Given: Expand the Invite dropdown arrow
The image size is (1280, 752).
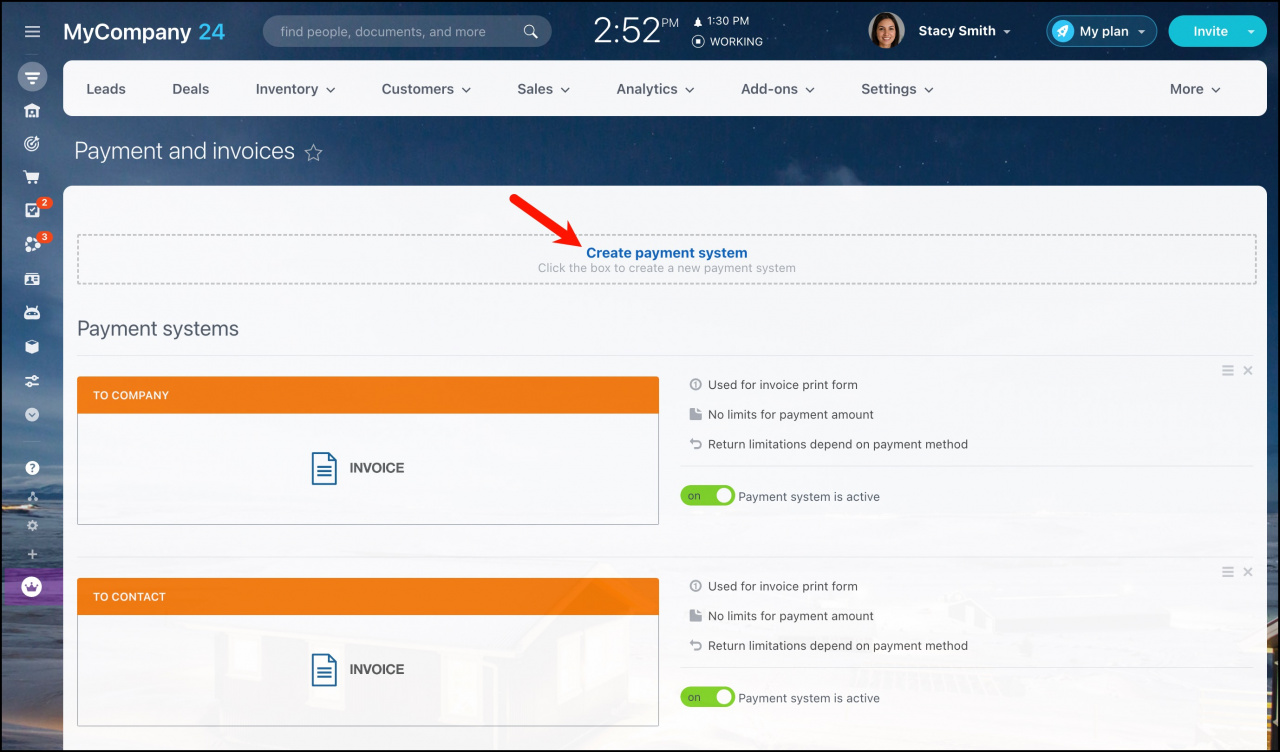Looking at the screenshot, I should (1252, 31).
